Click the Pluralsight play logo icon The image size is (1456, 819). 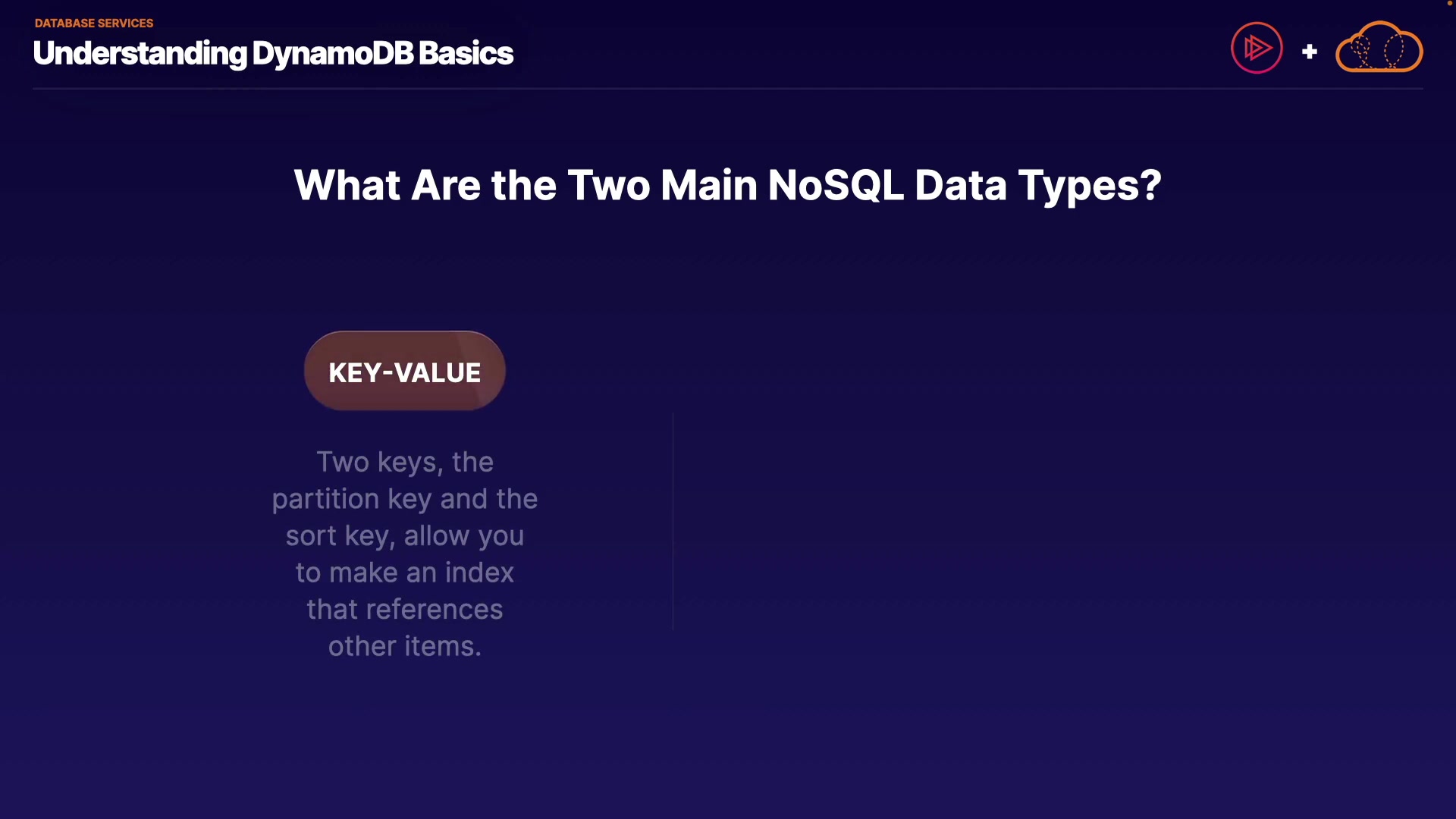pos(1257,48)
